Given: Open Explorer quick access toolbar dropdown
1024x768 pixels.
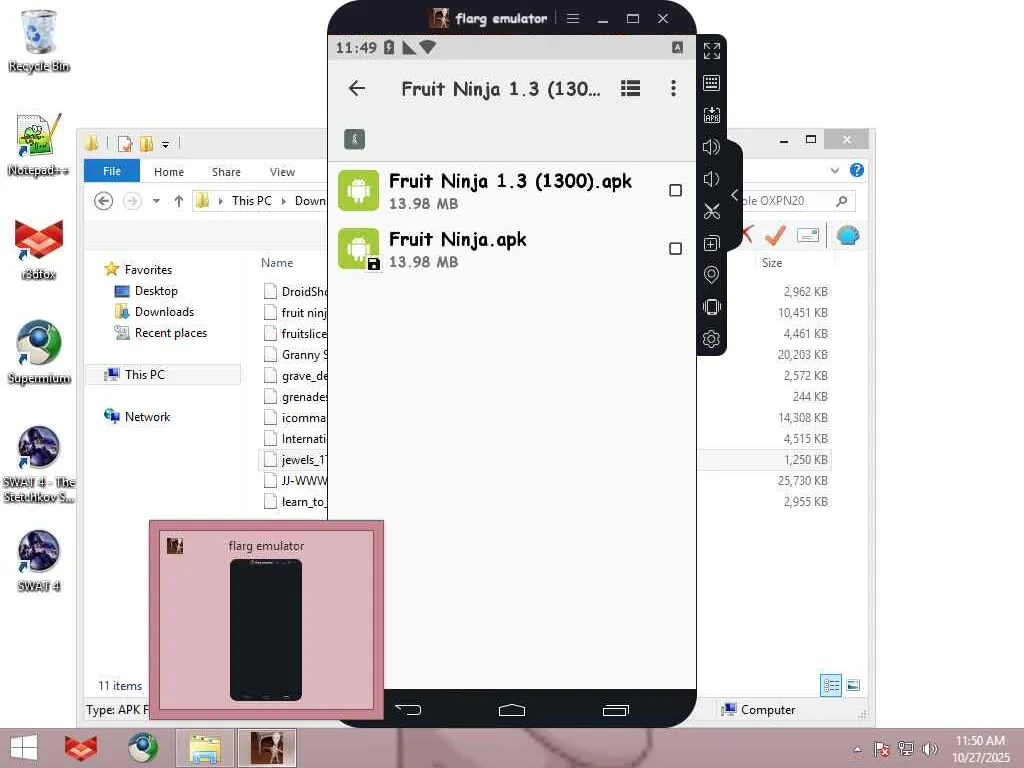Looking at the screenshot, I should click(165, 144).
